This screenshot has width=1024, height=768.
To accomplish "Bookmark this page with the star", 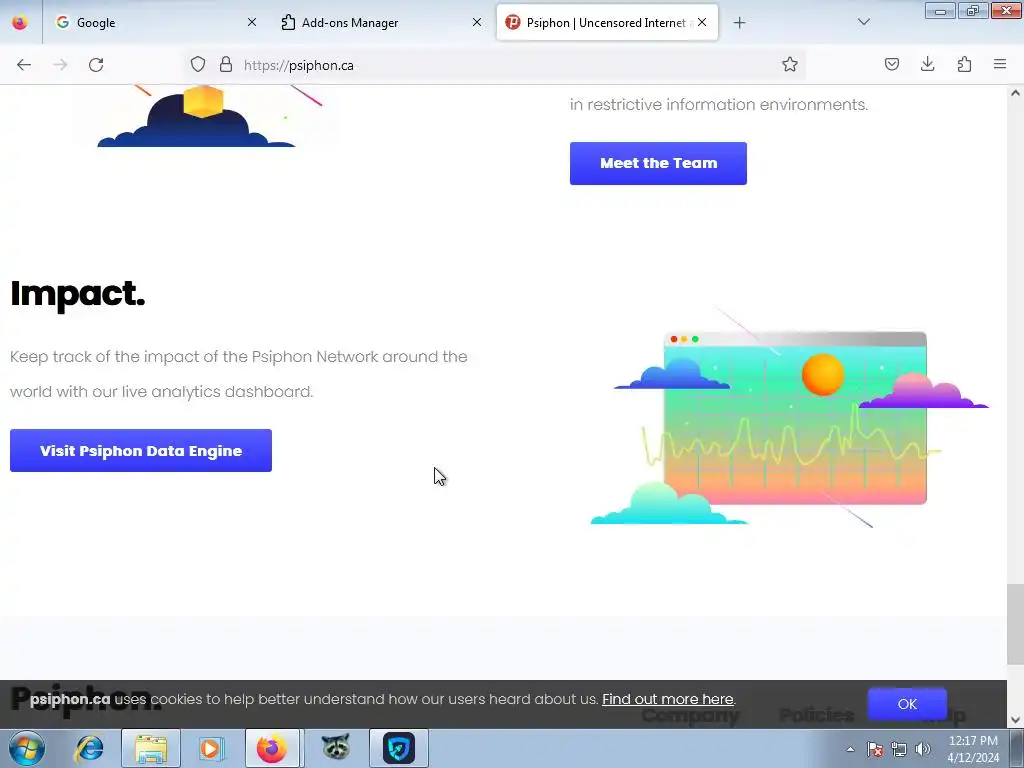I will coord(790,65).
